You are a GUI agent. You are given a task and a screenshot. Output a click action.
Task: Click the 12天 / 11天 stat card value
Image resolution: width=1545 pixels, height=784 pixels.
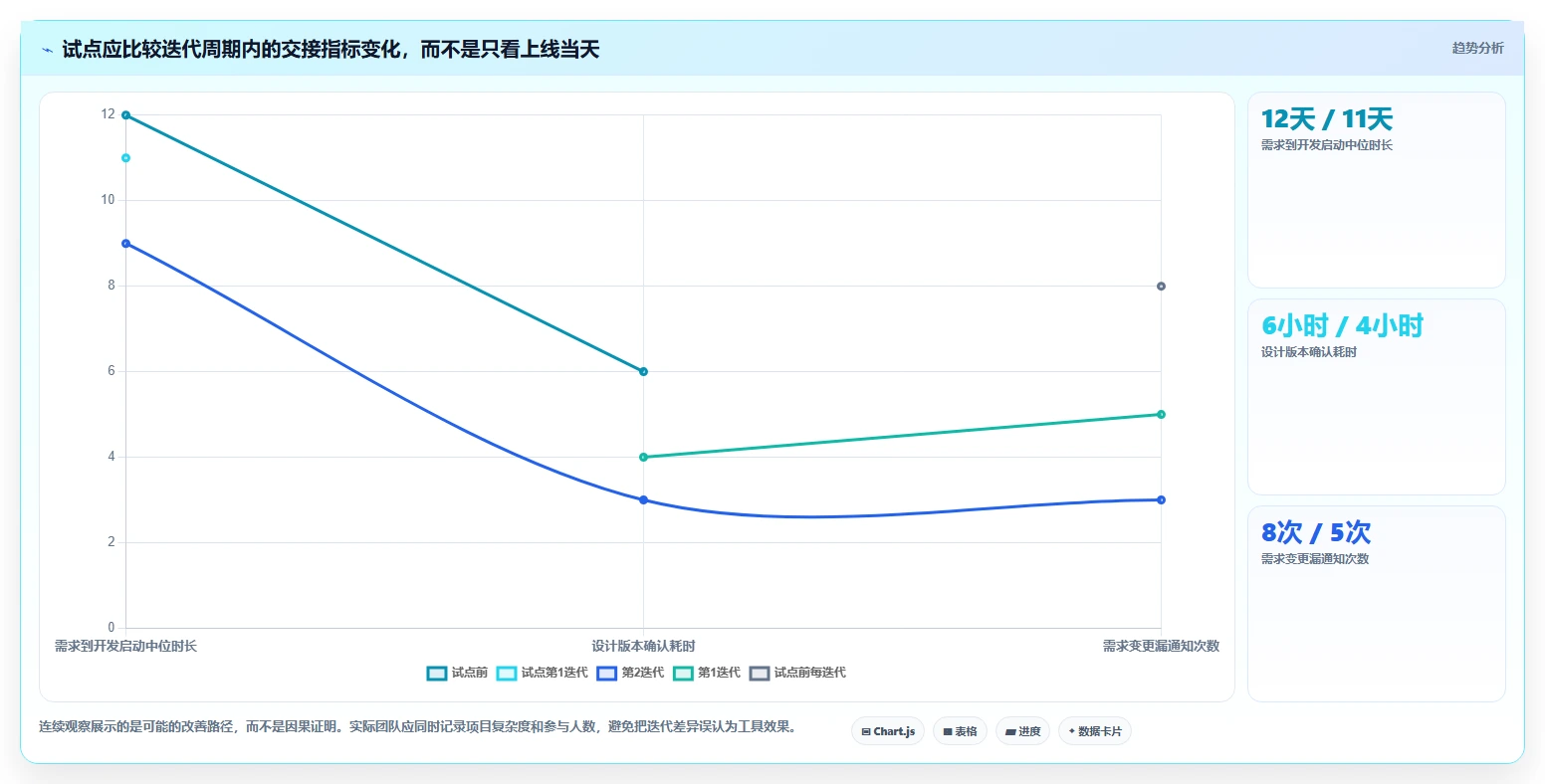click(x=1326, y=119)
